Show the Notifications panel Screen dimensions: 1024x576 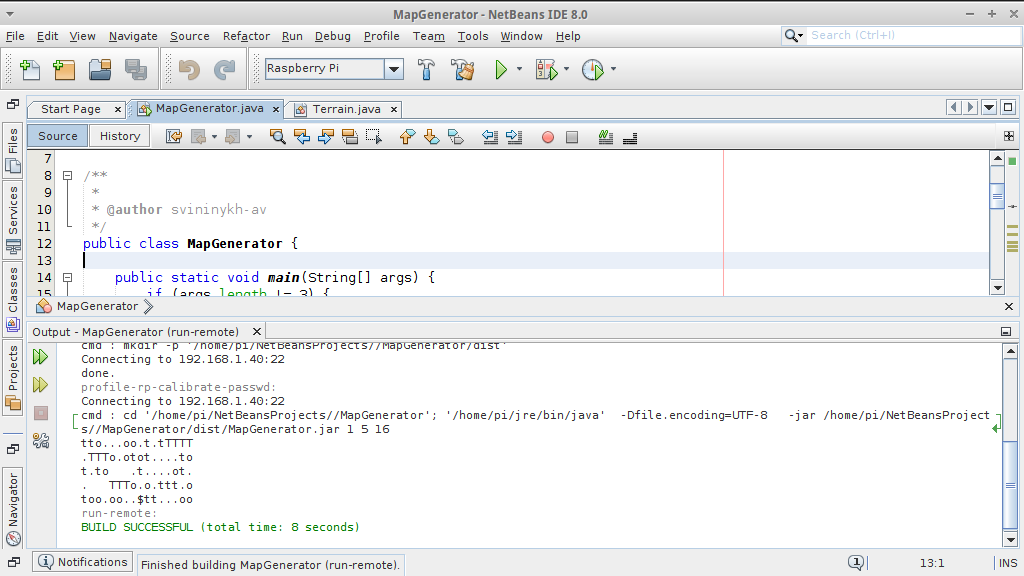click(82, 561)
